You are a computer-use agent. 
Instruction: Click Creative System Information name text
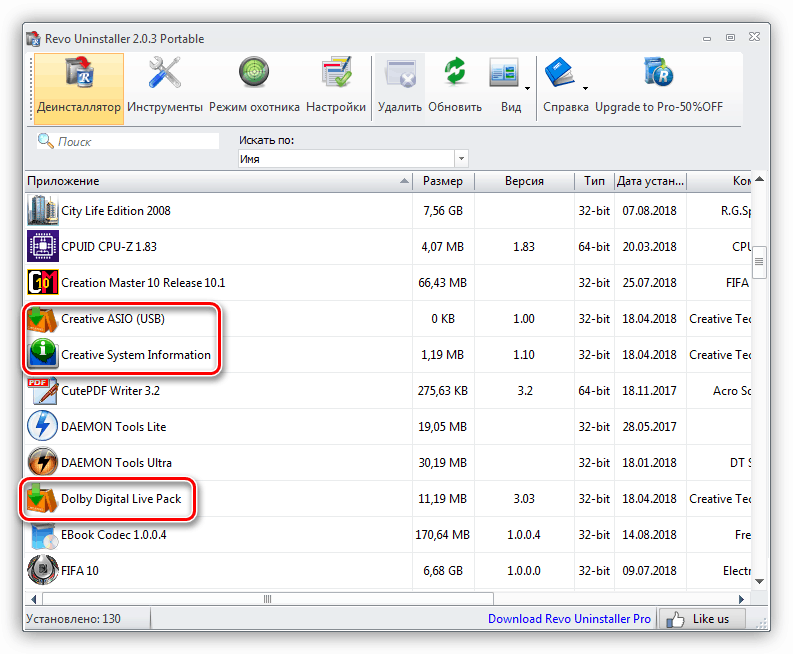(x=136, y=355)
